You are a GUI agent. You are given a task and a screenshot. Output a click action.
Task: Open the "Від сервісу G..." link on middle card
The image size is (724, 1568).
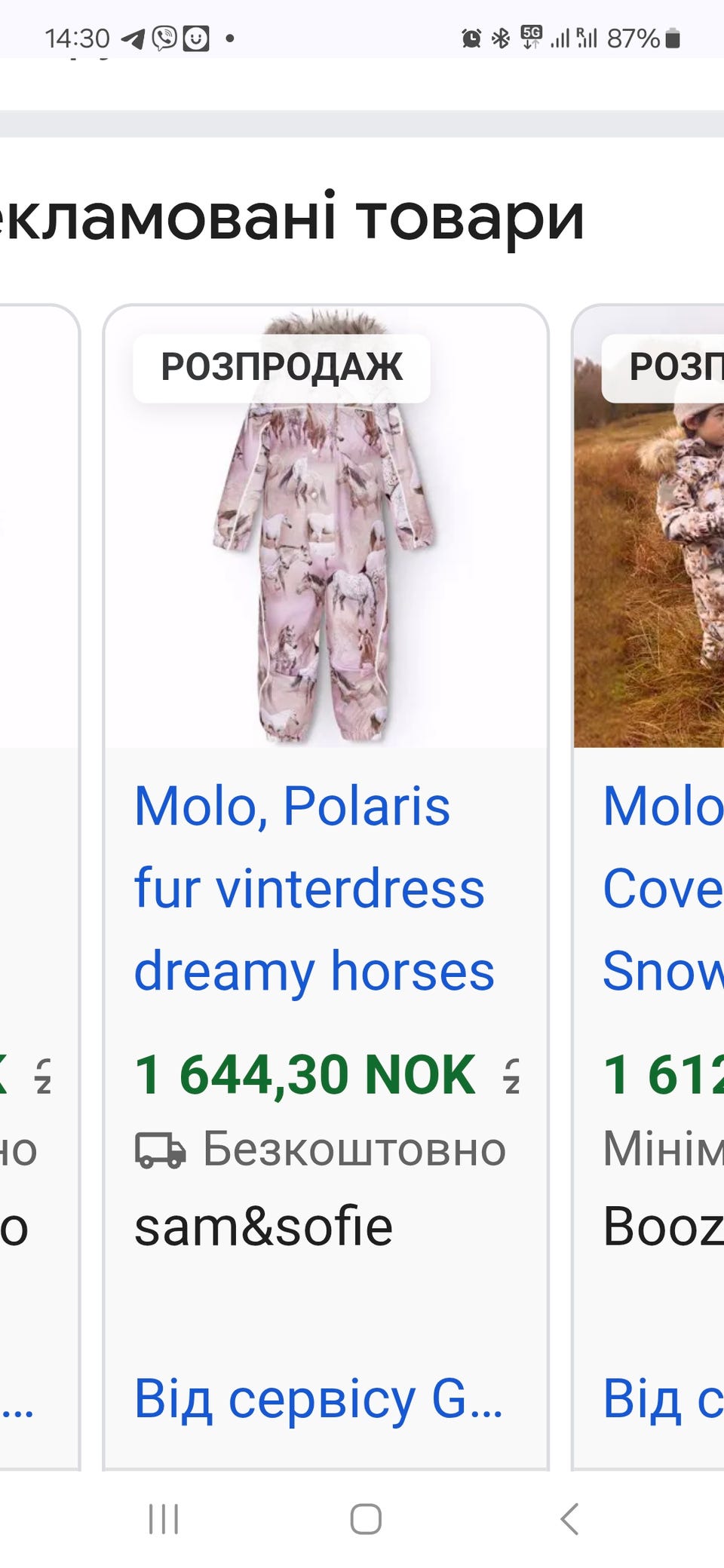318,1398
